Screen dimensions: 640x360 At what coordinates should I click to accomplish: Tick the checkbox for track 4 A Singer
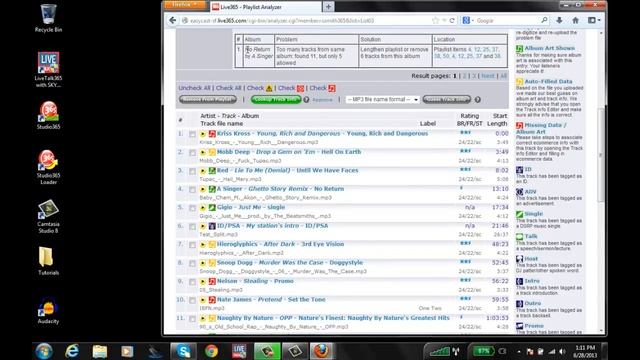192,189
